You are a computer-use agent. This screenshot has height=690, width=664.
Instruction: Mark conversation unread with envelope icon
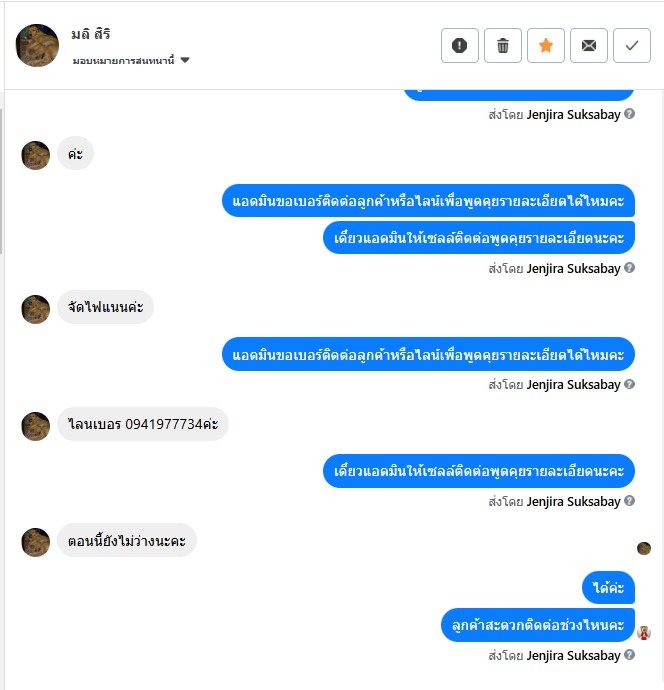[589, 45]
